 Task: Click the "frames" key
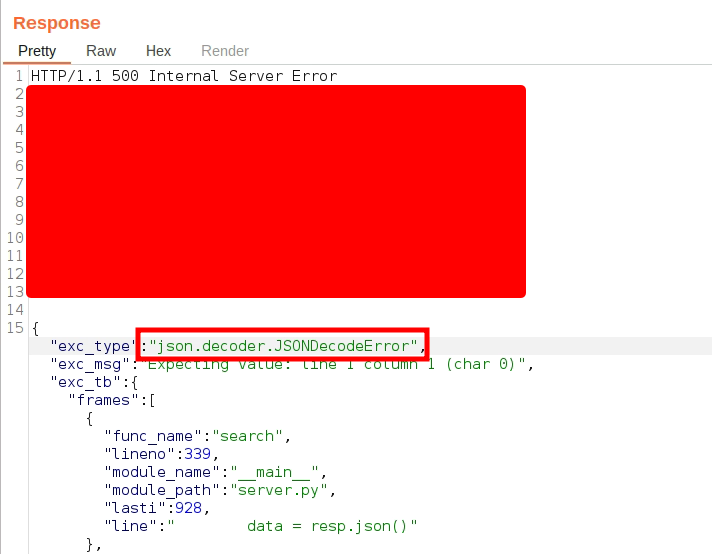[104, 400]
